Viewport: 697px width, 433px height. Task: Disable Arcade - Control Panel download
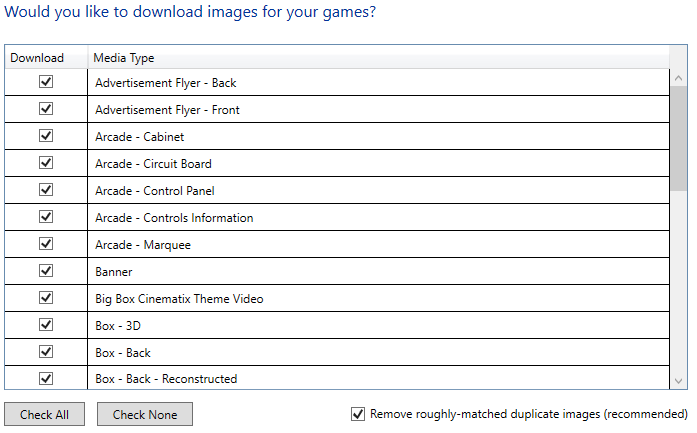coord(46,190)
